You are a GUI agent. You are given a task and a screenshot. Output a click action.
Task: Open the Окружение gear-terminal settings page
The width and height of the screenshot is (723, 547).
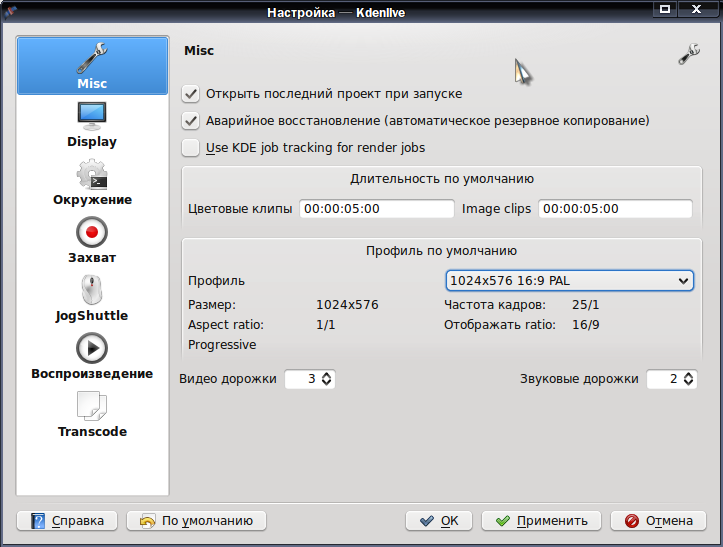pyautogui.click(x=92, y=183)
